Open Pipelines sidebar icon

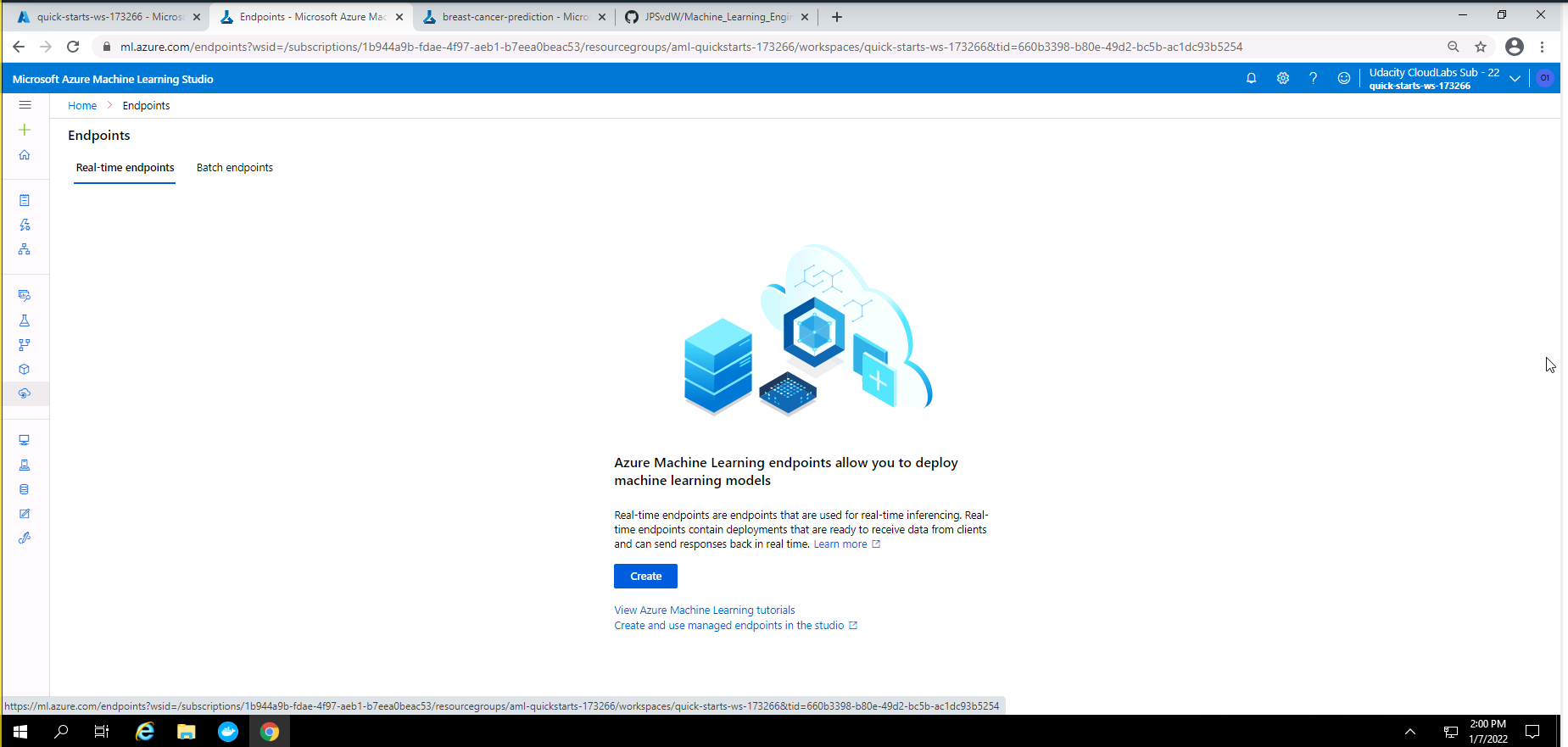[x=25, y=345]
